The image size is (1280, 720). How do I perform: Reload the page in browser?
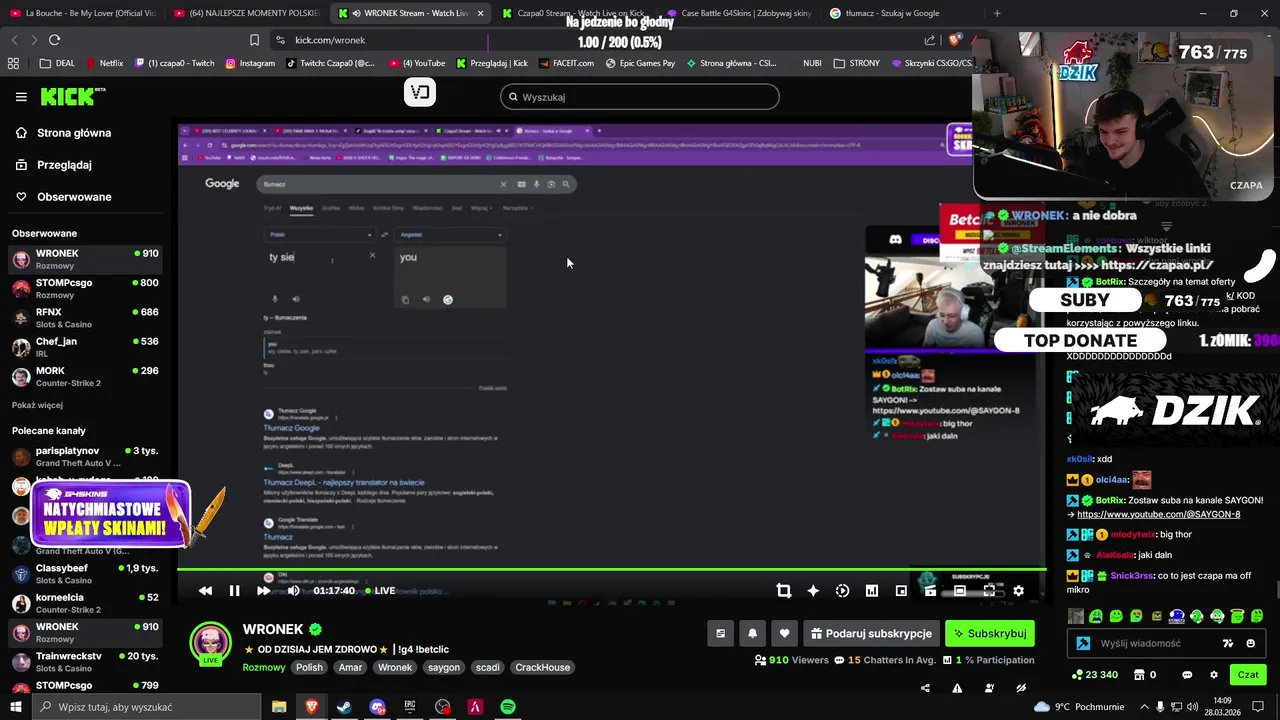coord(54,40)
